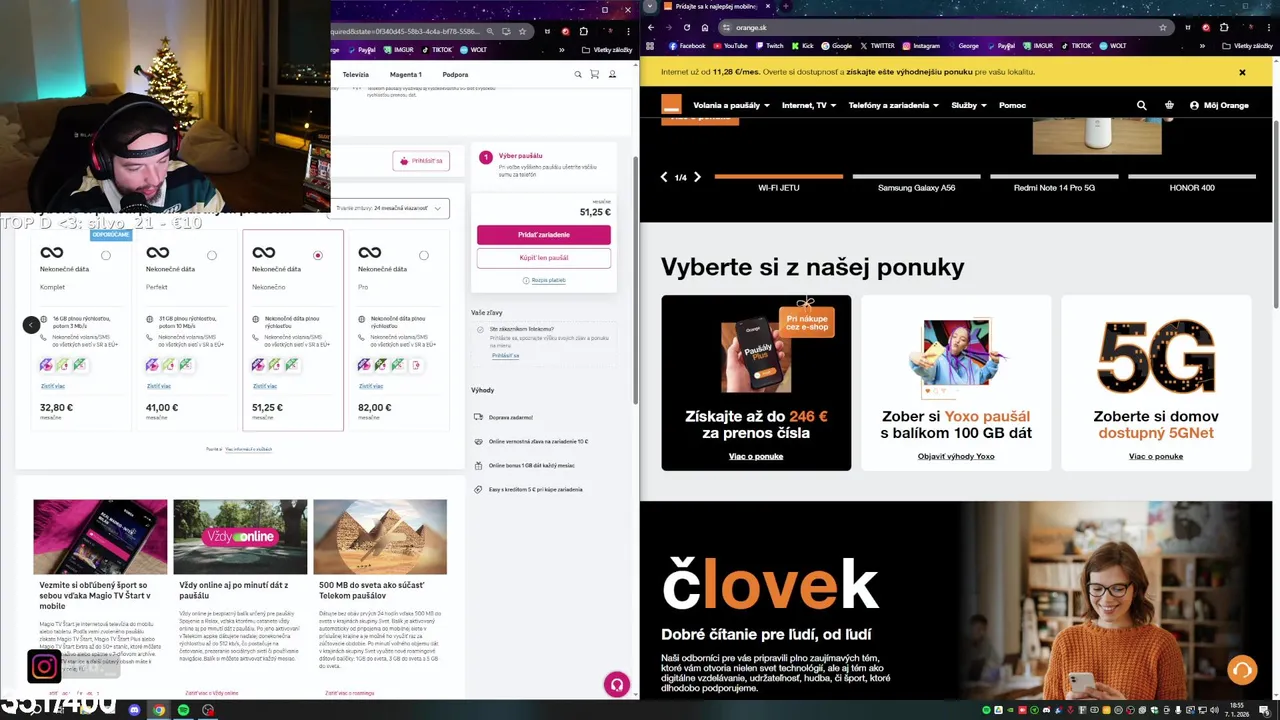Open the Orange shopping basket icon
The width and height of the screenshot is (1280, 720).
point(1169,105)
